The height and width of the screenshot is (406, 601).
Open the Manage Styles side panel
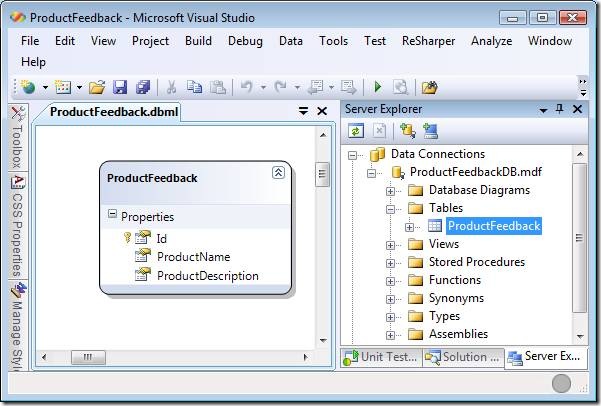[18, 327]
